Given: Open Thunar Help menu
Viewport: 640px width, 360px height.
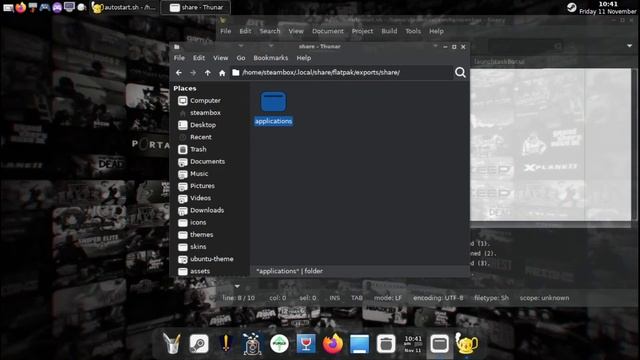Looking at the screenshot, I should point(304,58).
